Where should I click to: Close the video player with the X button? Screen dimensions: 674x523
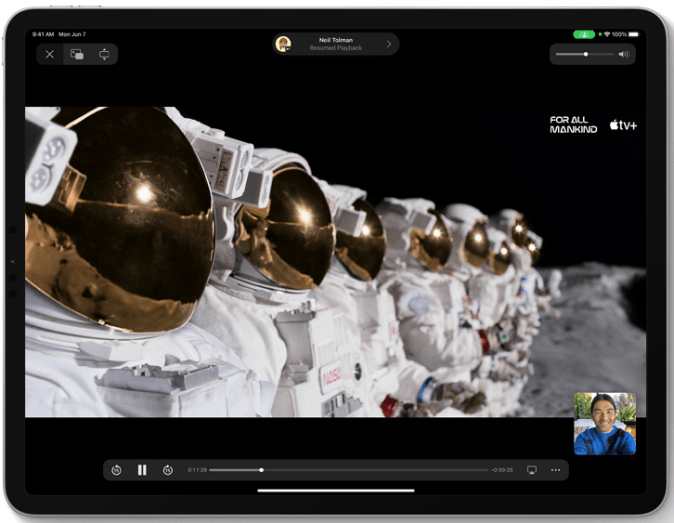point(50,55)
